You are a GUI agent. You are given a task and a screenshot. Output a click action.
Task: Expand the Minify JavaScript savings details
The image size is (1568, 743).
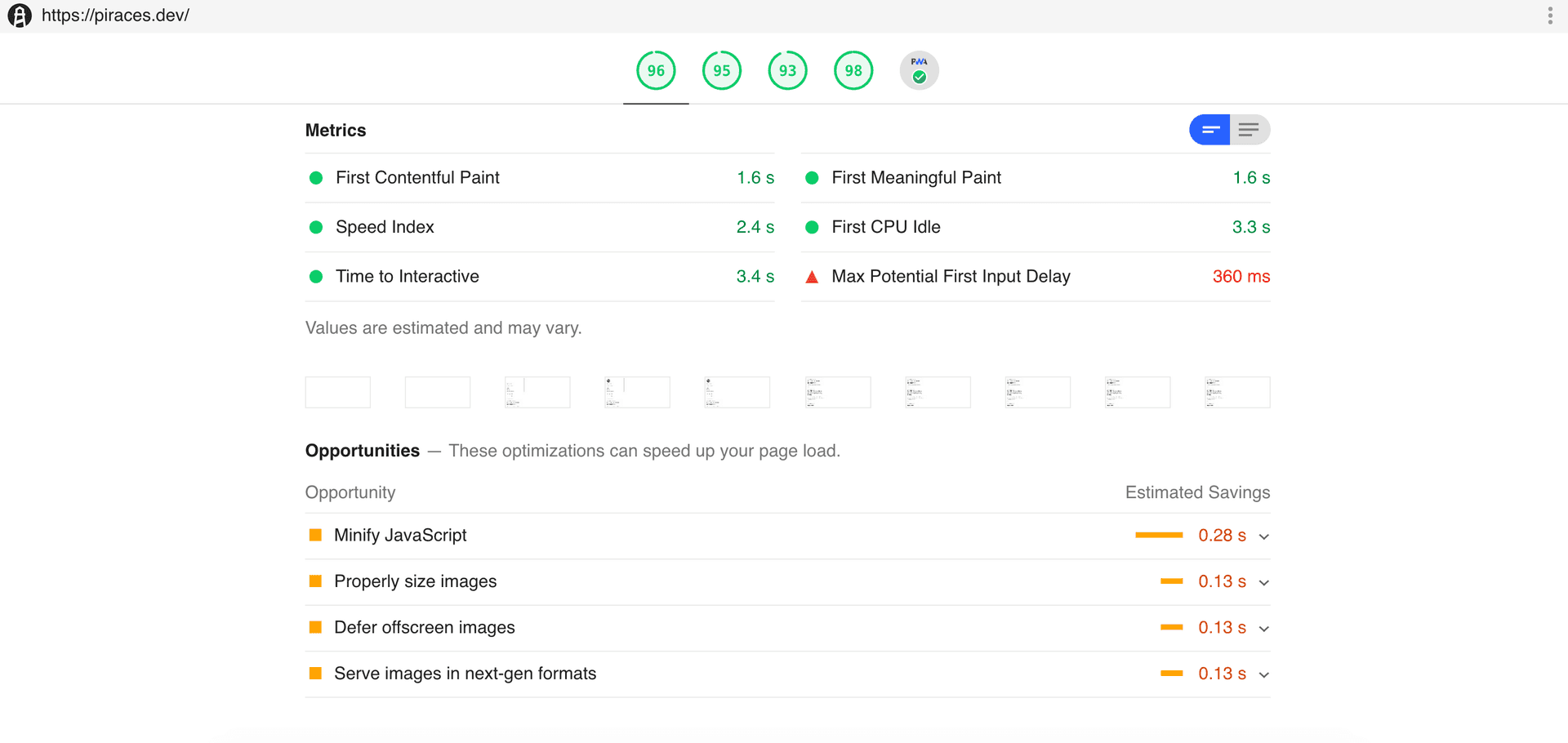coord(1263,536)
